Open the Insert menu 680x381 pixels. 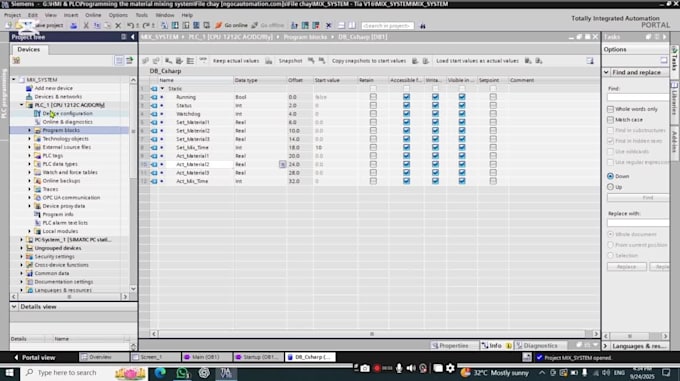pyautogui.click(x=71, y=15)
